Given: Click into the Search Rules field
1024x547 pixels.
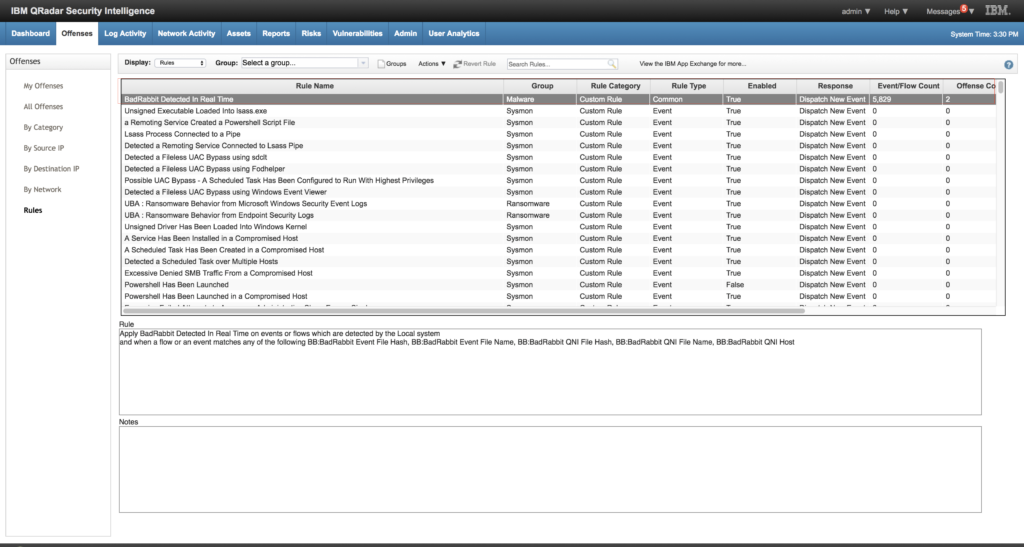Looking at the screenshot, I should pos(557,64).
